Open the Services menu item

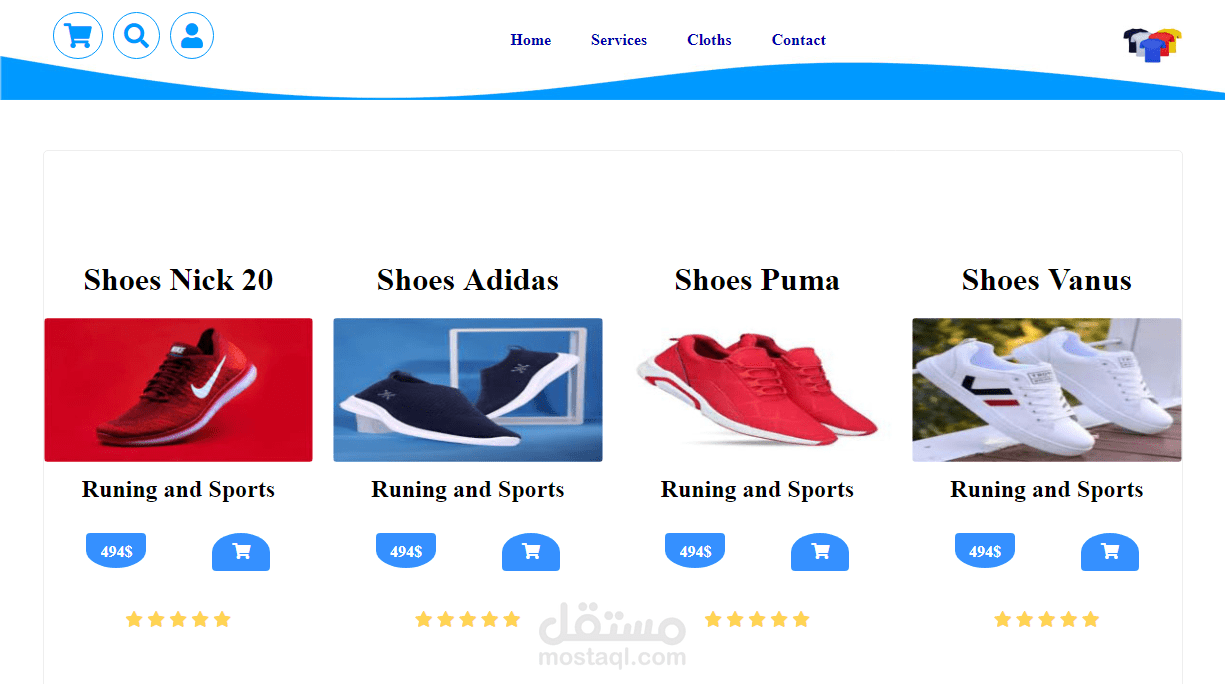(619, 40)
